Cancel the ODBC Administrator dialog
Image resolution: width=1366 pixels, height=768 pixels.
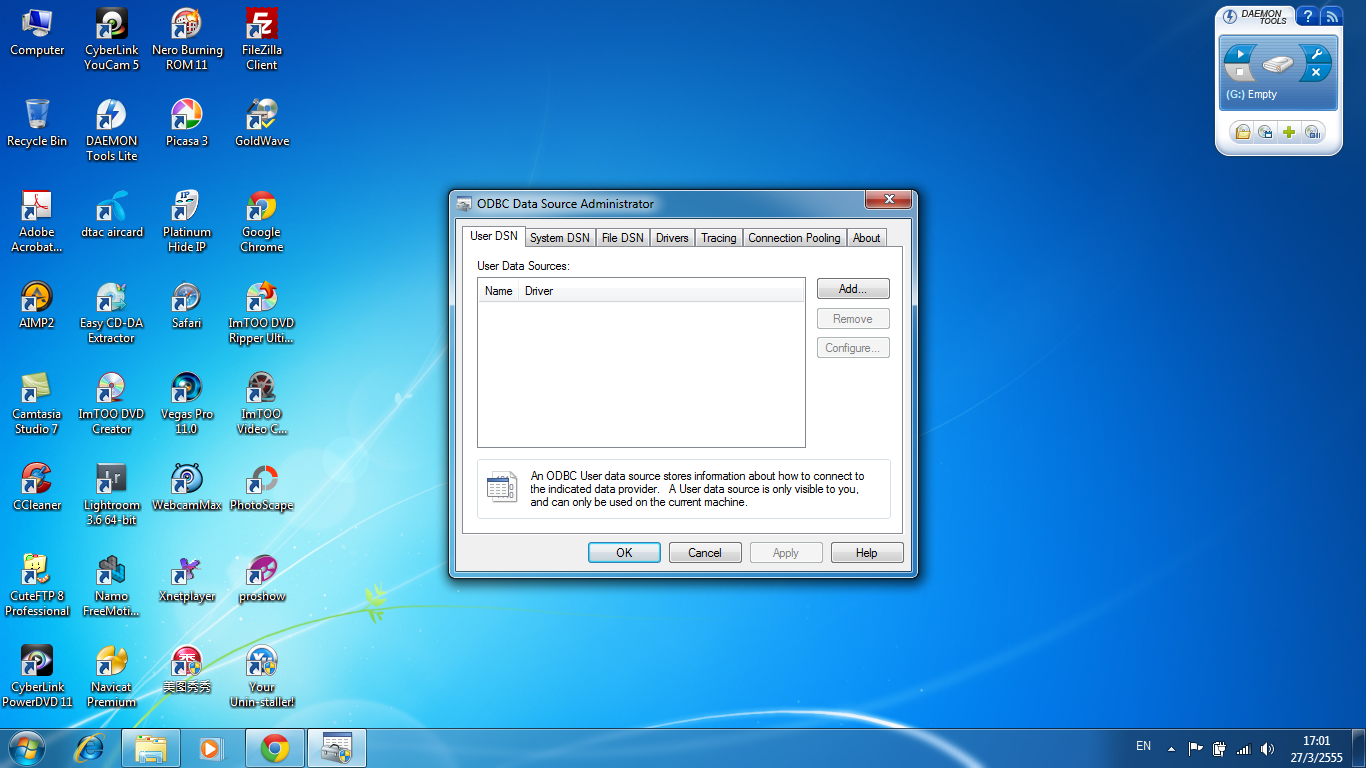[x=705, y=553]
